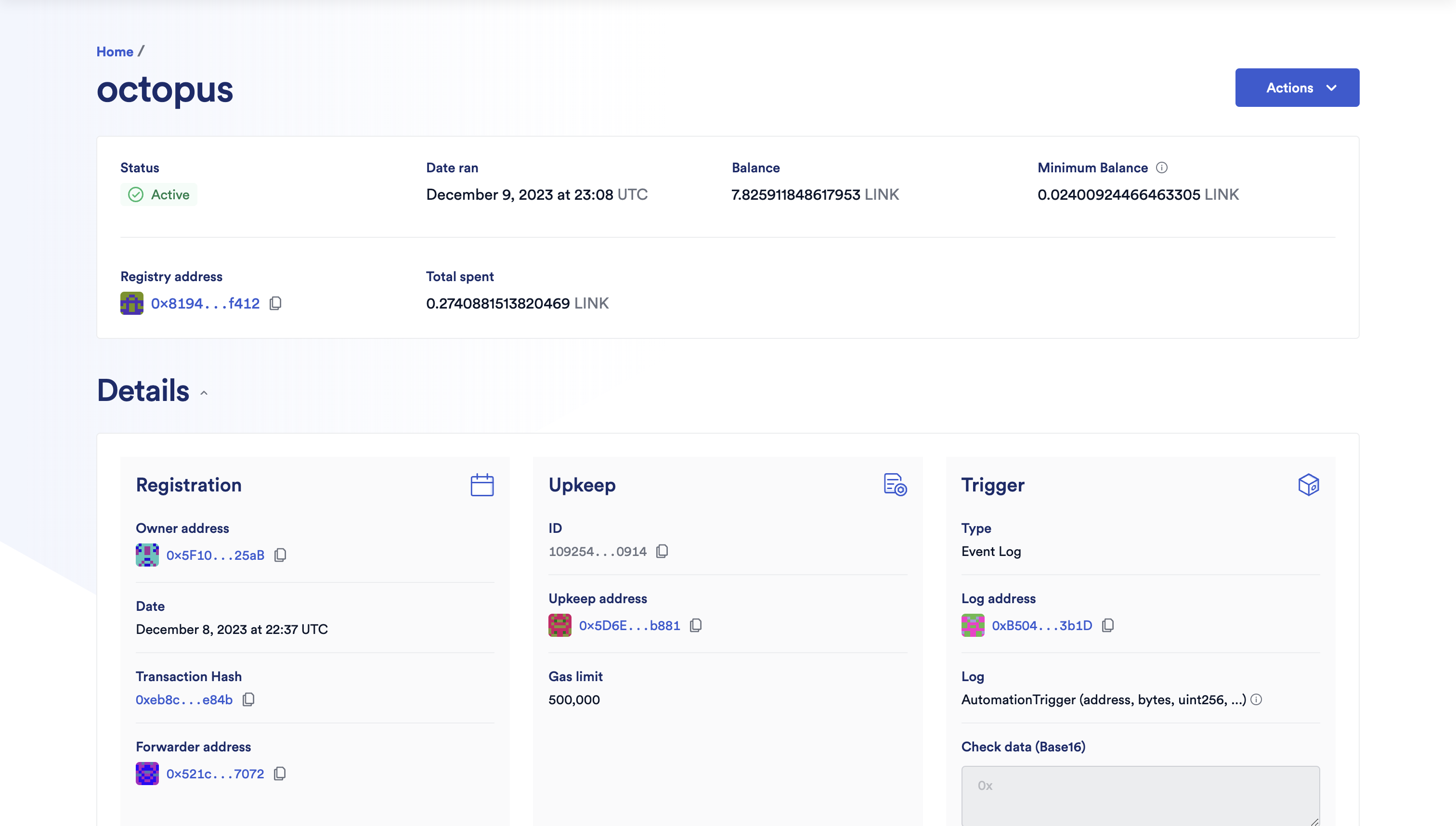
Task: Copy the transaction hash
Action: (248, 699)
